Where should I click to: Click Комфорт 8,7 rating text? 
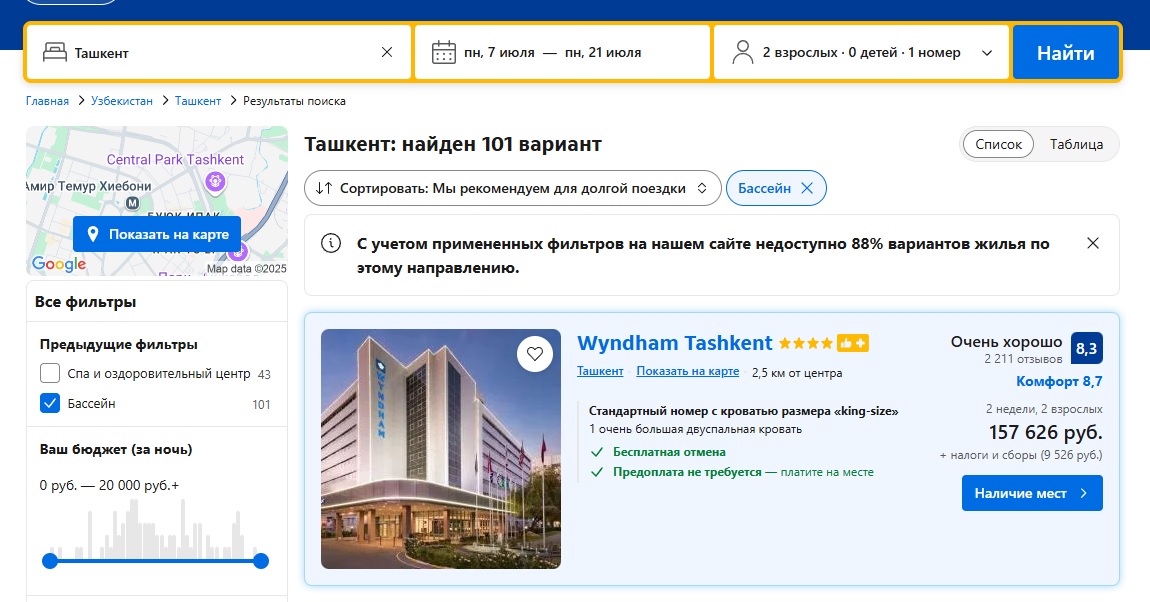(1059, 381)
